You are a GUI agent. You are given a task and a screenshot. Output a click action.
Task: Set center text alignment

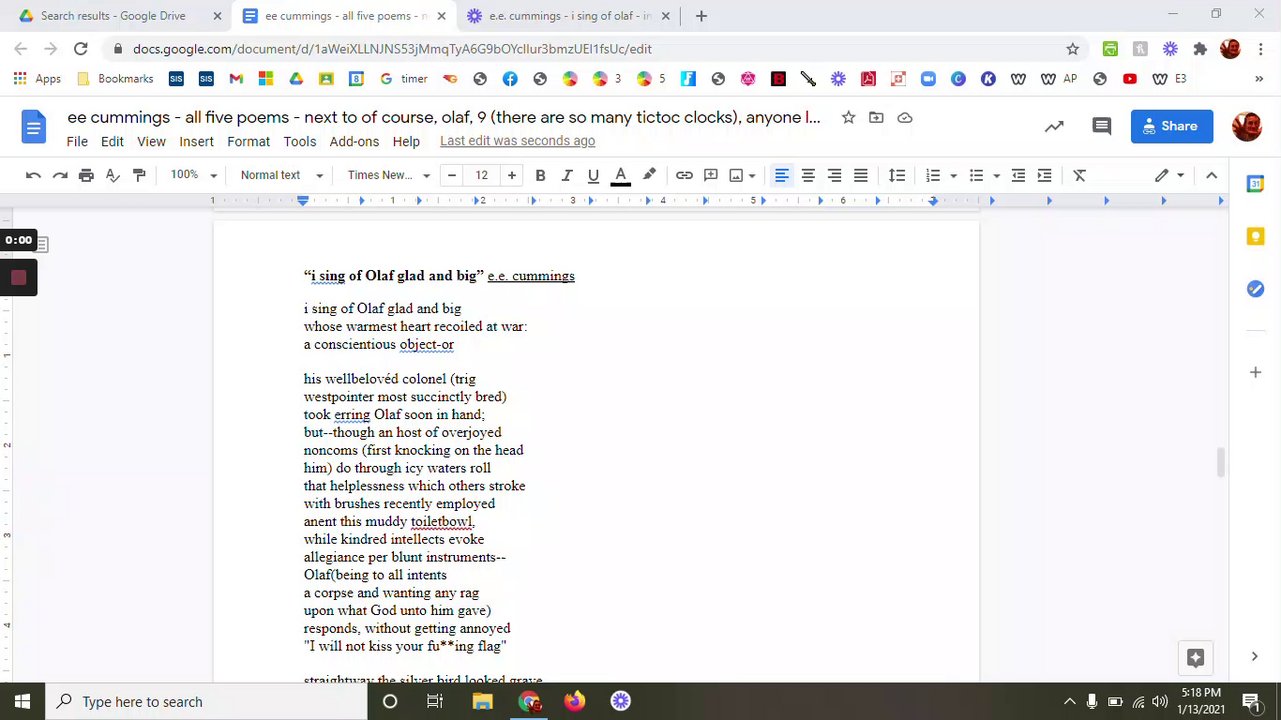click(x=808, y=175)
